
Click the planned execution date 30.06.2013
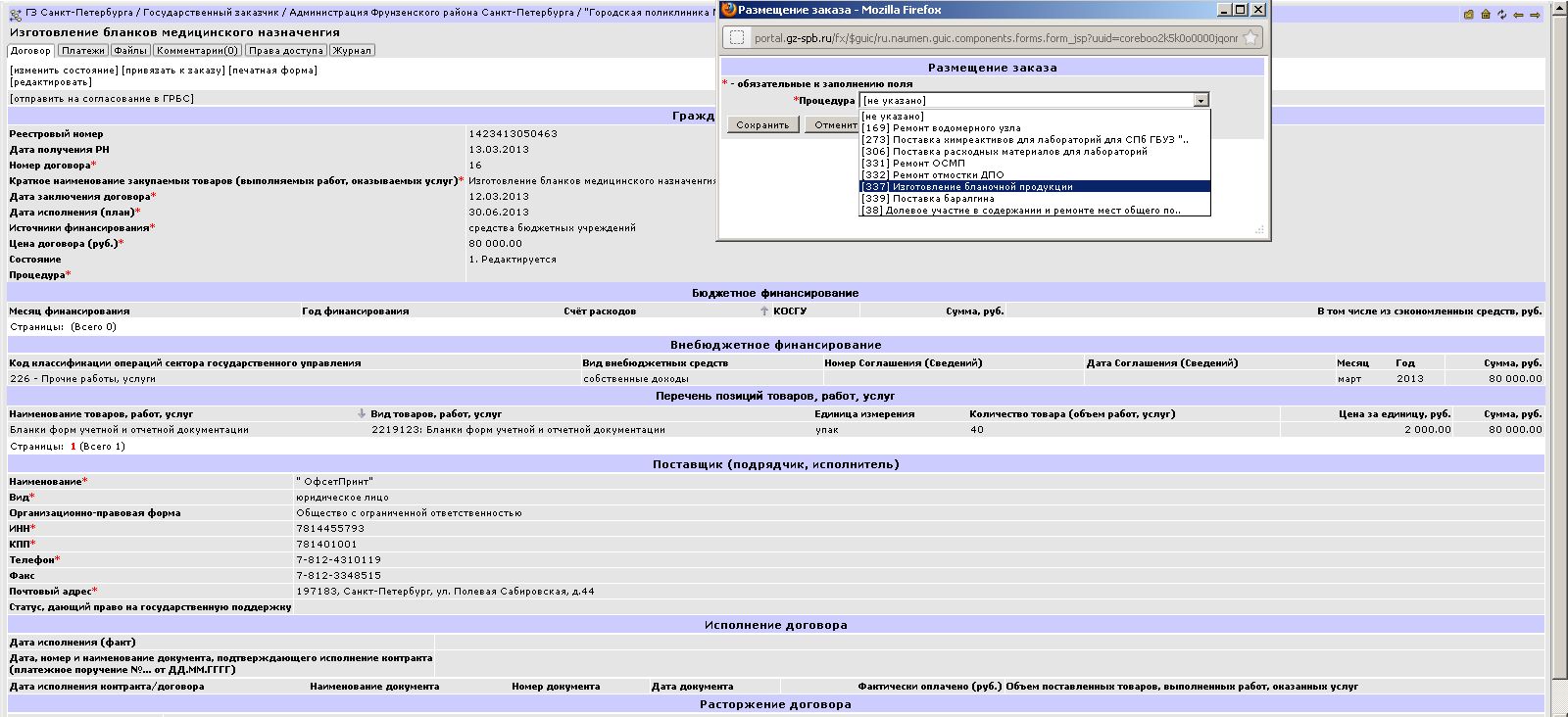499,213
